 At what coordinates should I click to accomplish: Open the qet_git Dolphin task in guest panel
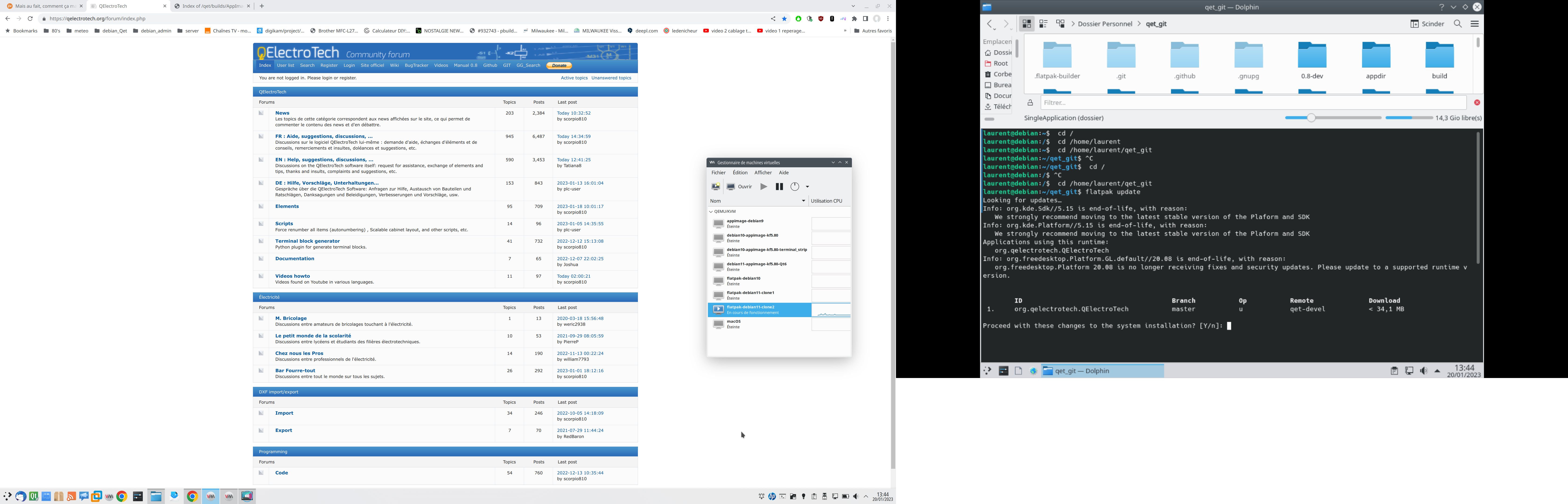(x=1102, y=371)
